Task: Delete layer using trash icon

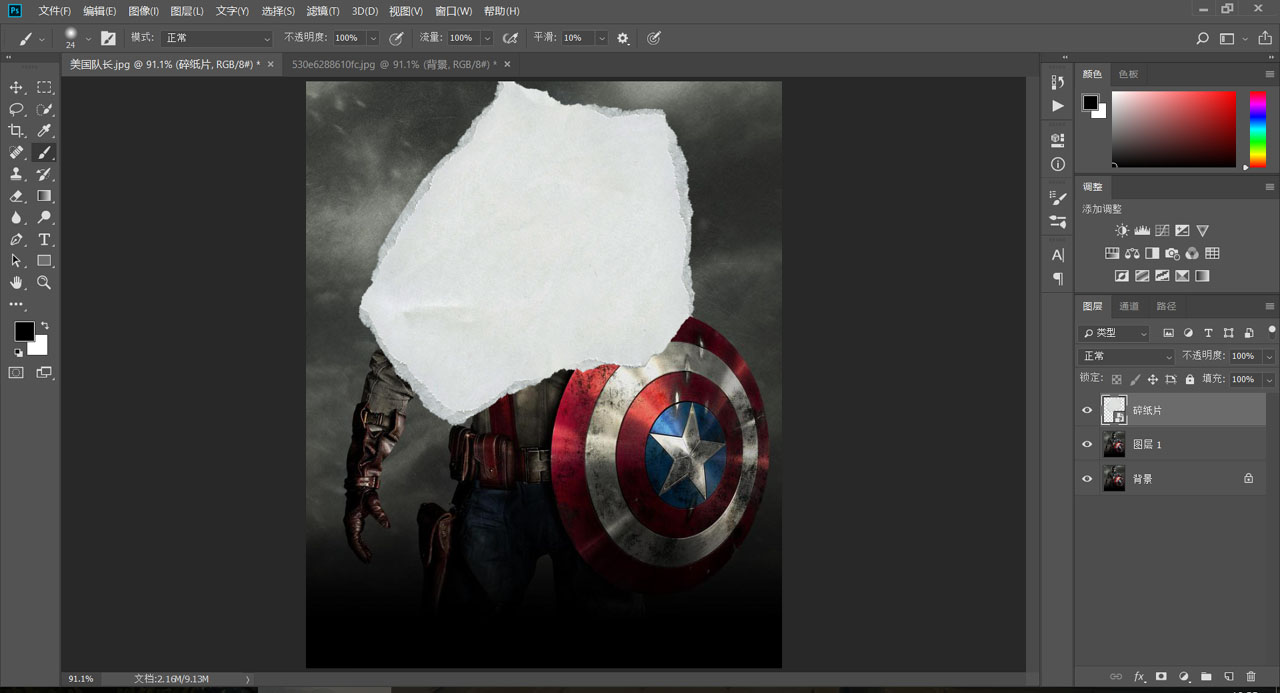Action: click(1251, 677)
